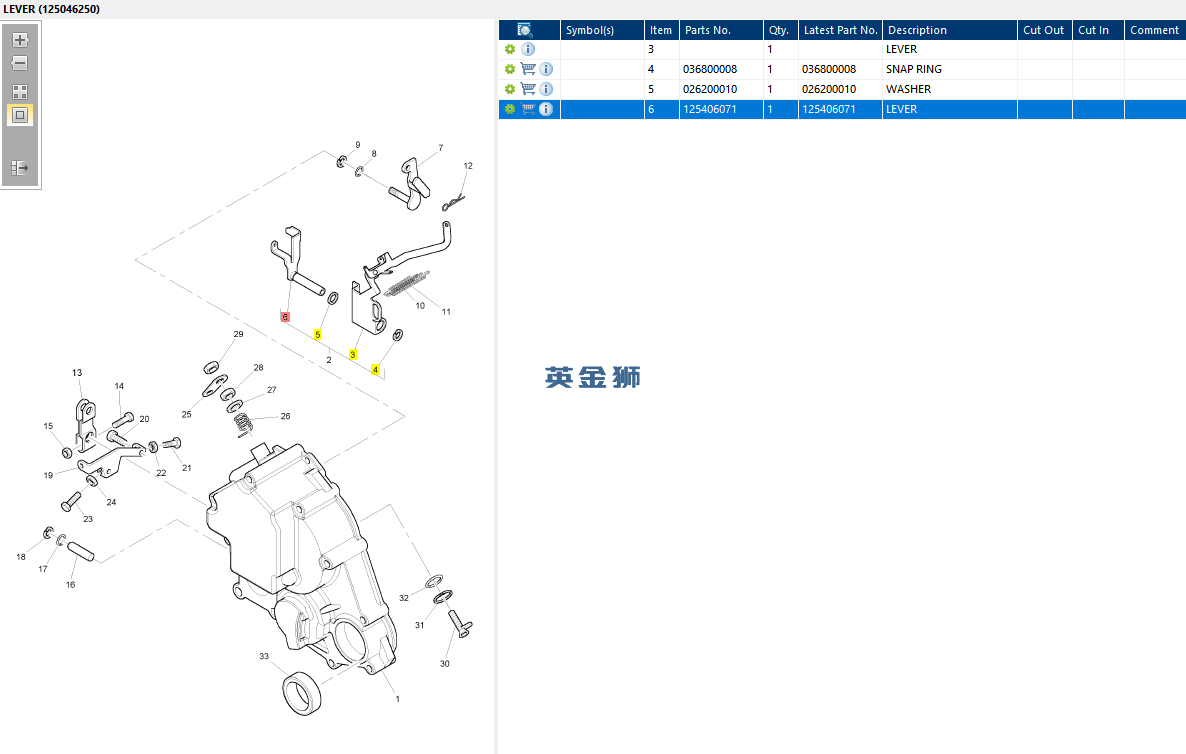Select the four-squares grid view tool
Image resolution: width=1186 pixels, height=754 pixels.
point(20,92)
